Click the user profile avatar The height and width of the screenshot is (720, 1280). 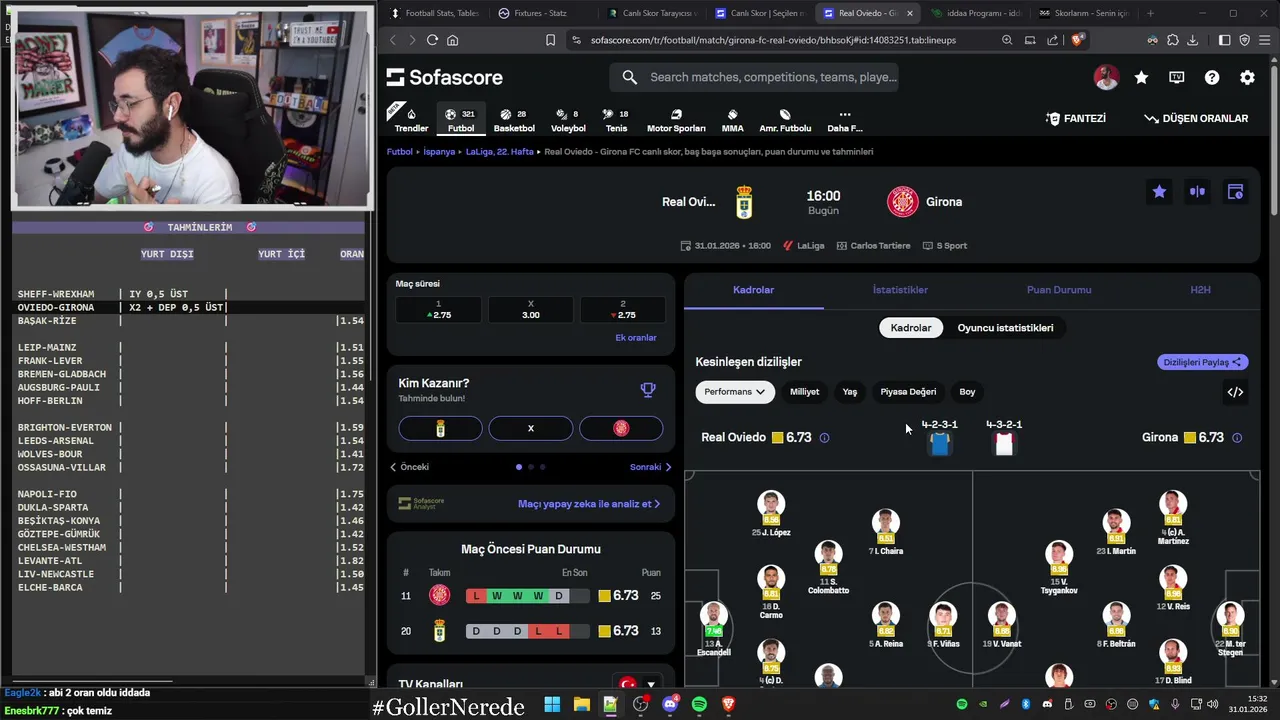(1106, 77)
